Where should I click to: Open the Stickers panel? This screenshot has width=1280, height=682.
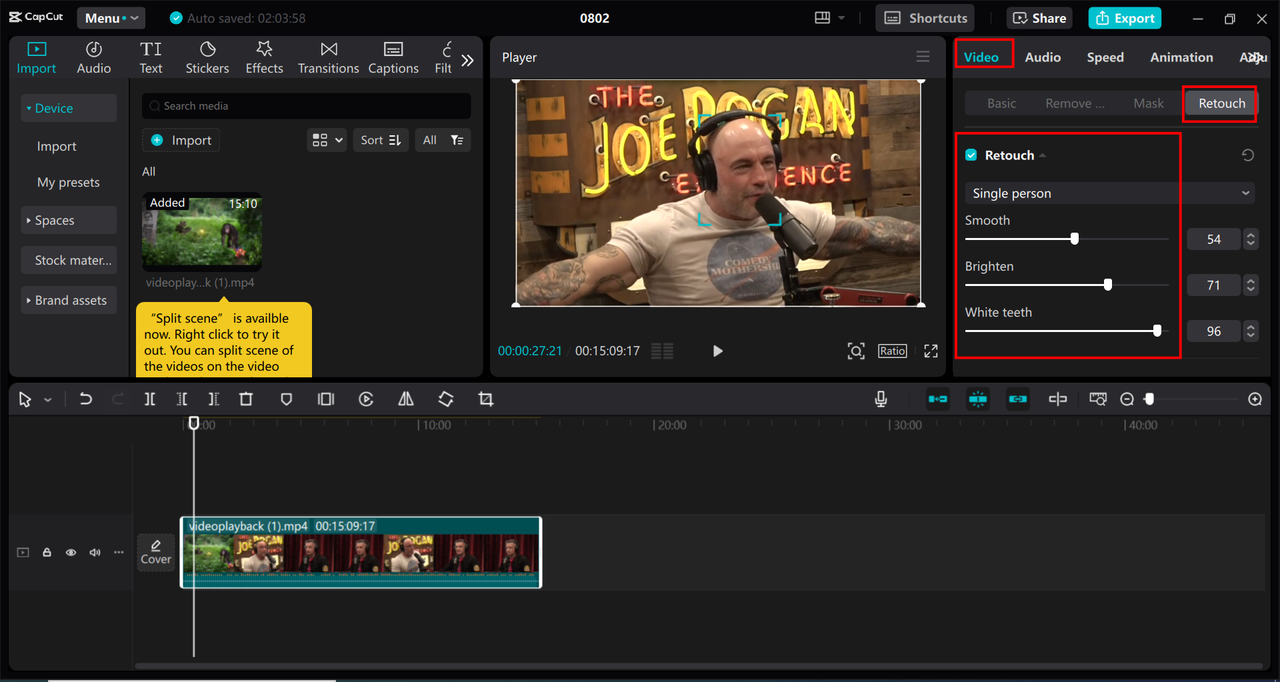click(x=207, y=58)
